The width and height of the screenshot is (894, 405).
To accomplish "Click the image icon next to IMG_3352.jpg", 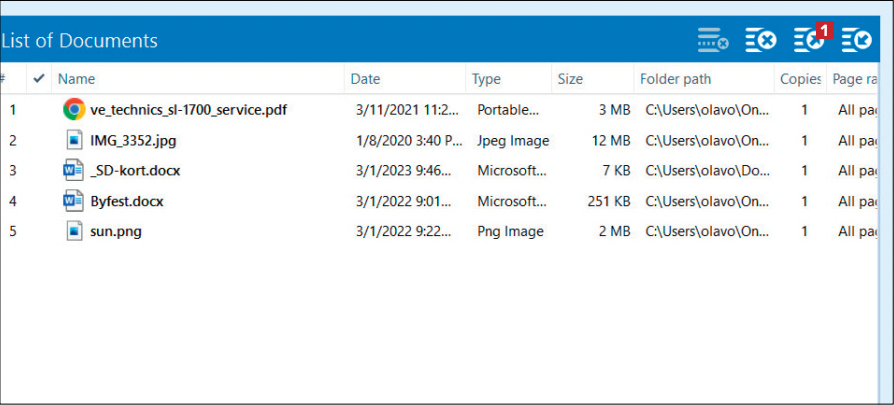I will [x=73, y=140].
